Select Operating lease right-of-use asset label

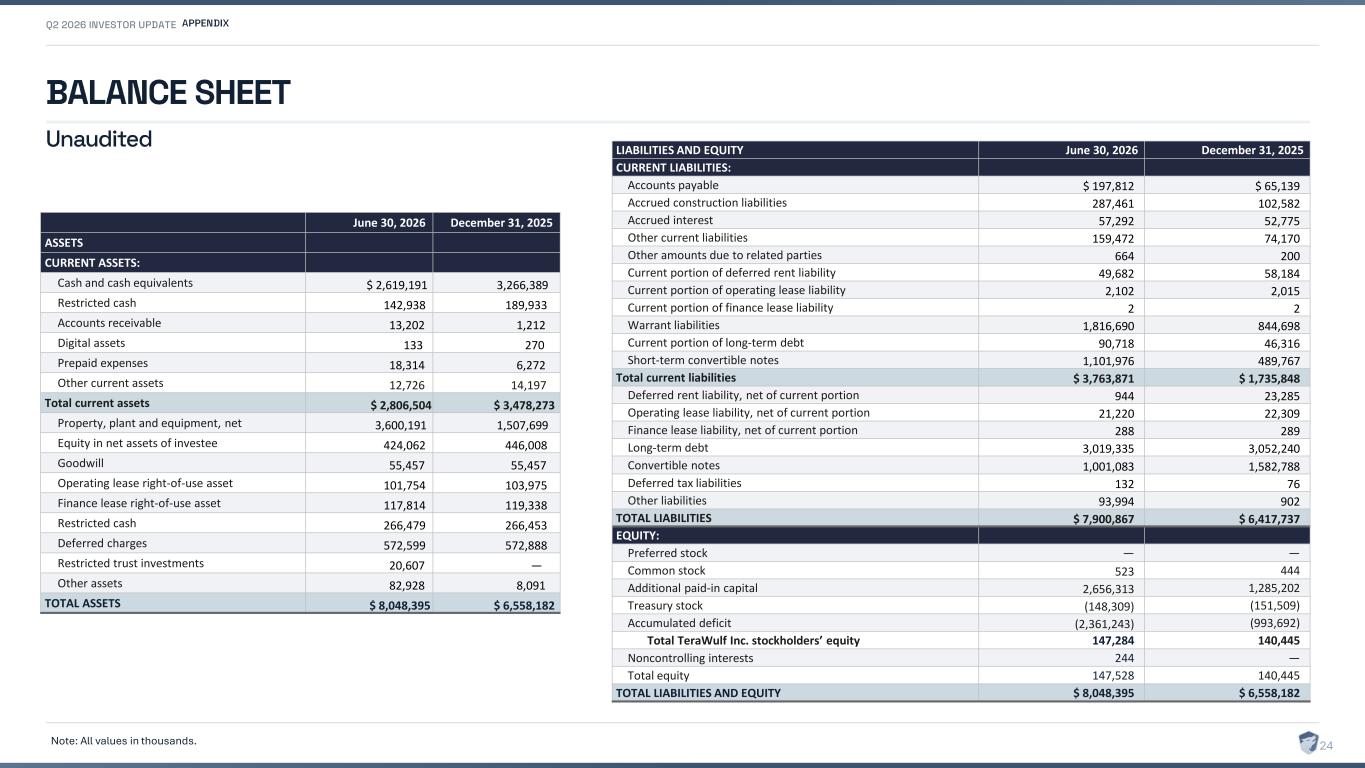click(x=145, y=483)
